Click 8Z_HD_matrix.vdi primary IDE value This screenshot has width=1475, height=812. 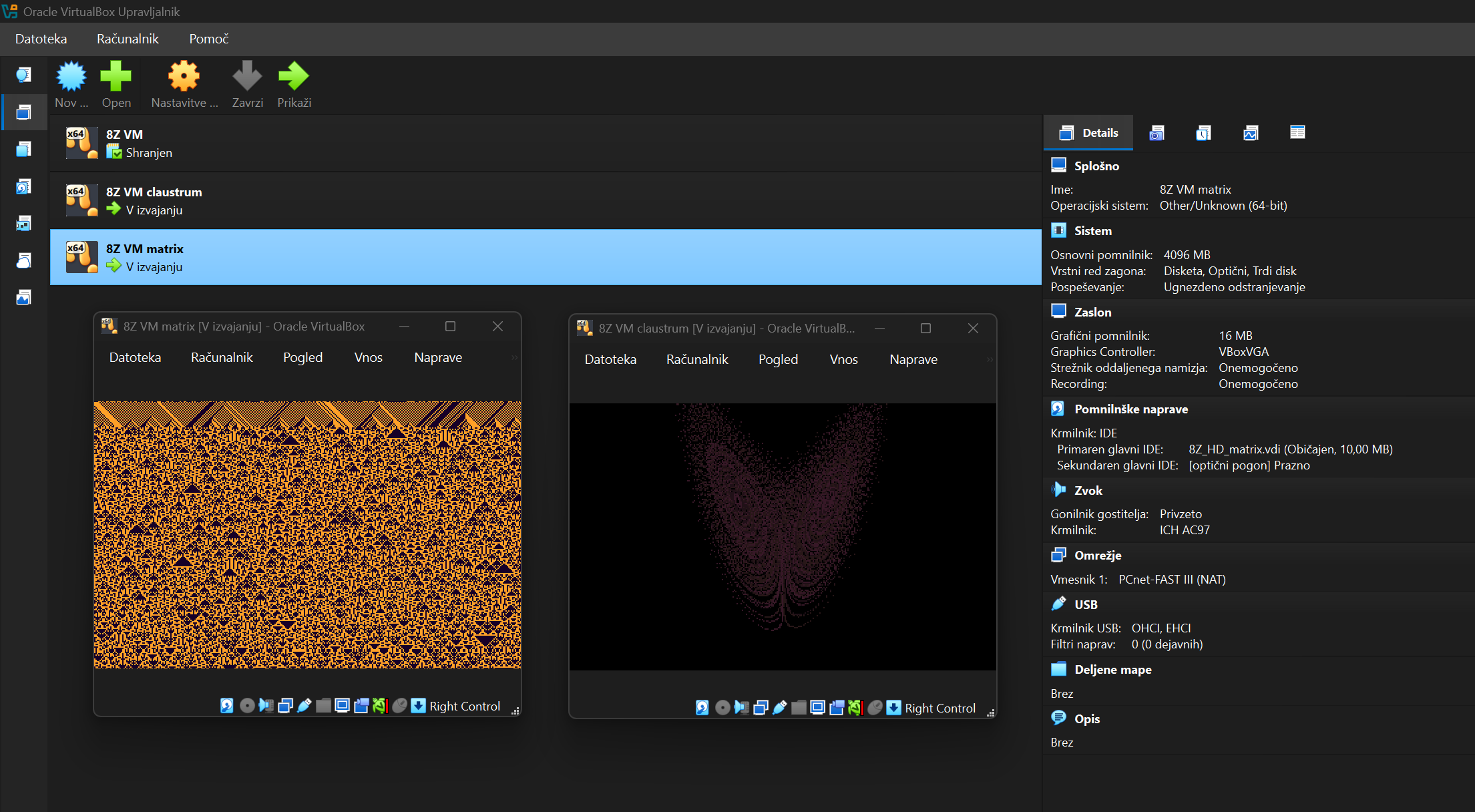pos(1291,449)
